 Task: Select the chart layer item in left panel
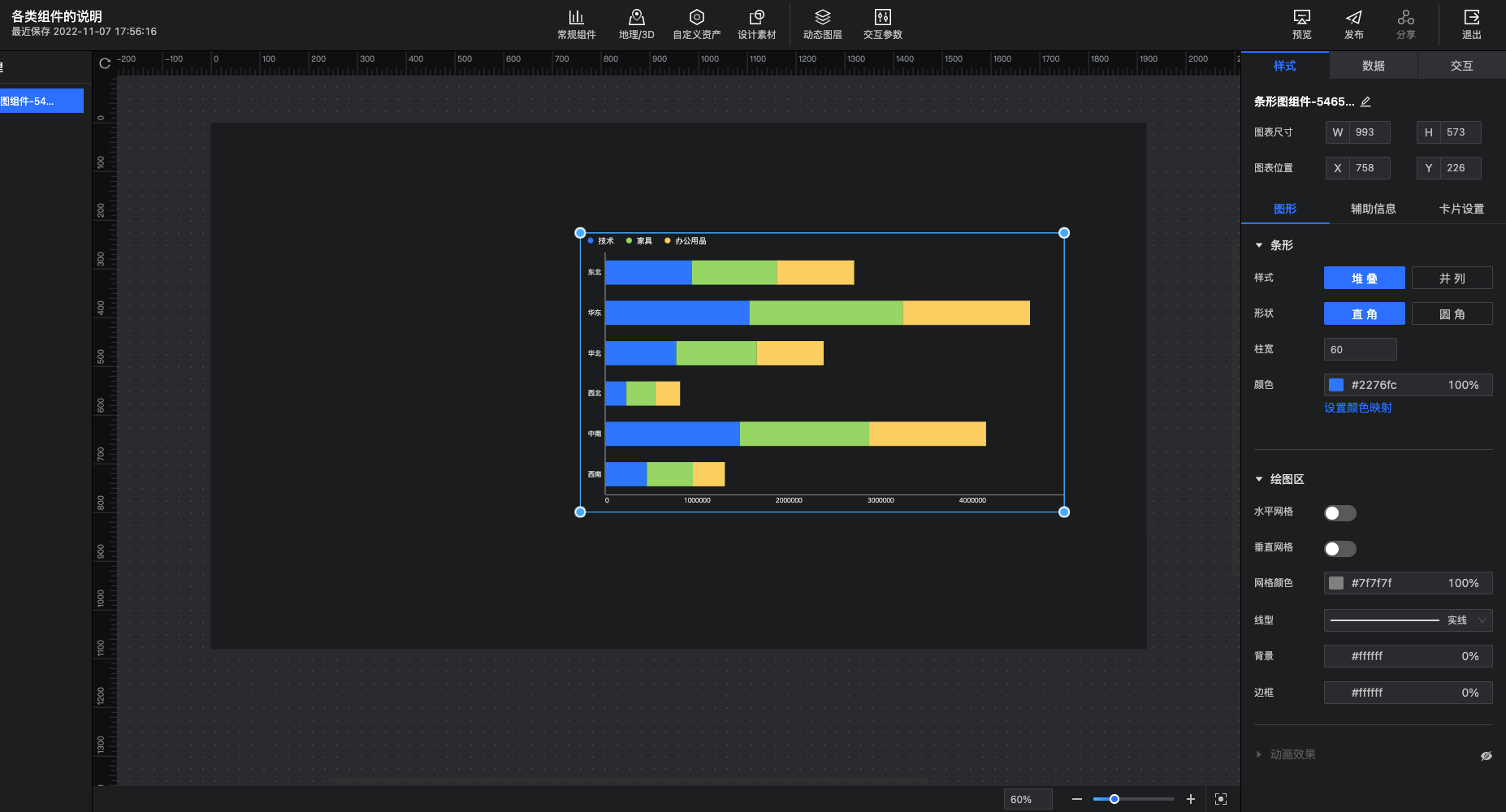click(41, 101)
